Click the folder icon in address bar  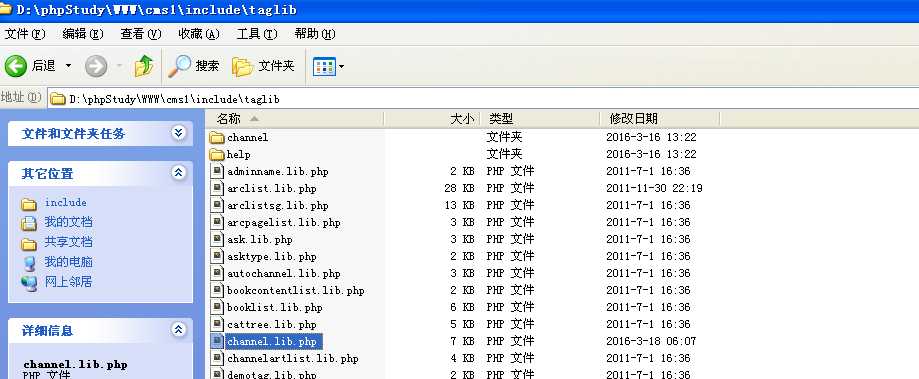(x=57, y=99)
